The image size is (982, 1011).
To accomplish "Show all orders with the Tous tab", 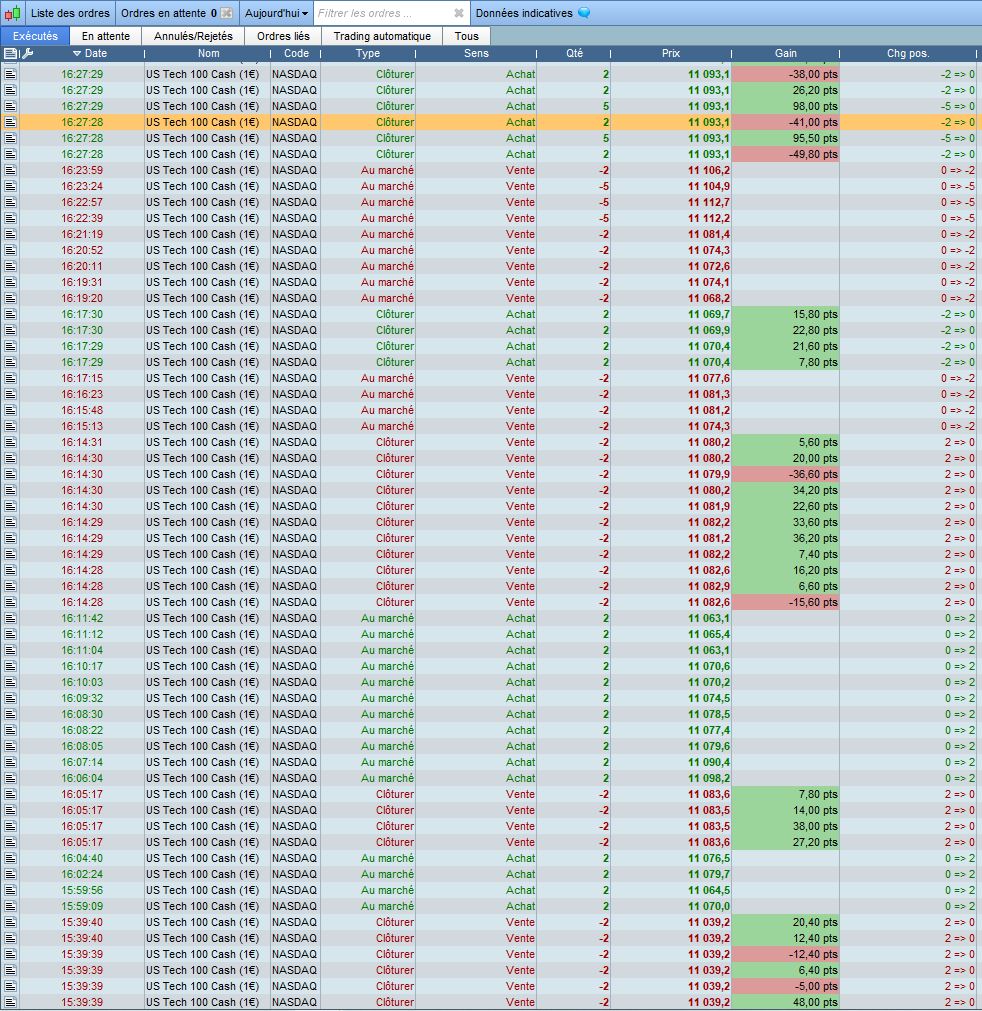I will click(x=467, y=36).
